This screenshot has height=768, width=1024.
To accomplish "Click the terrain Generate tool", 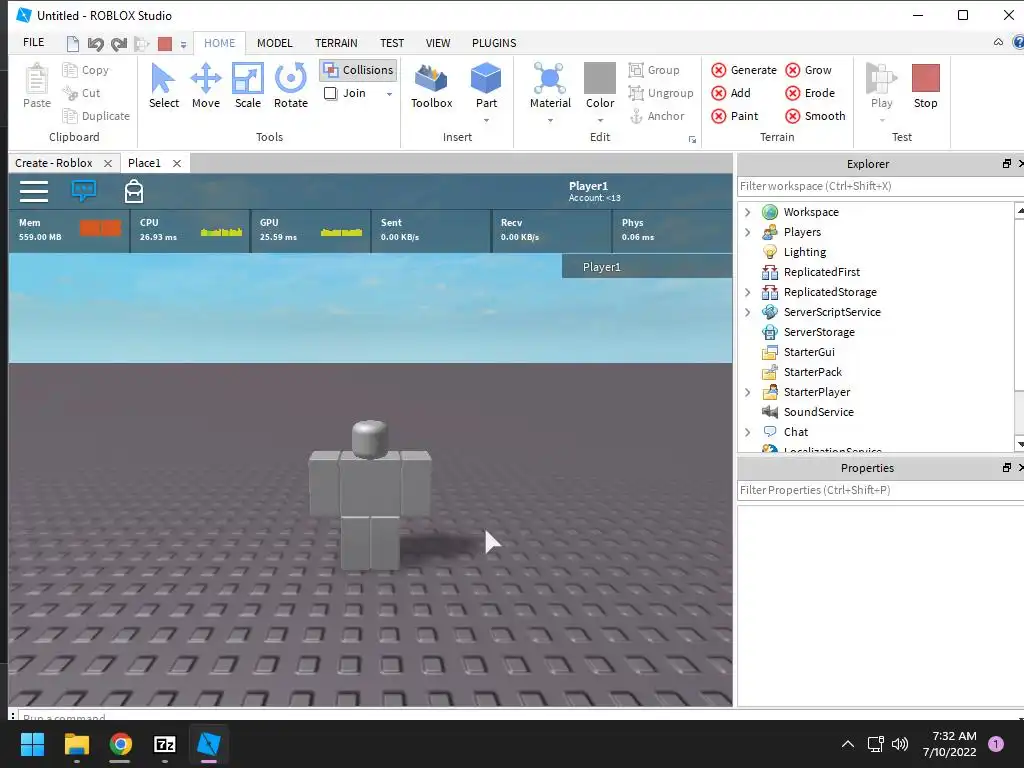I will click(744, 70).
